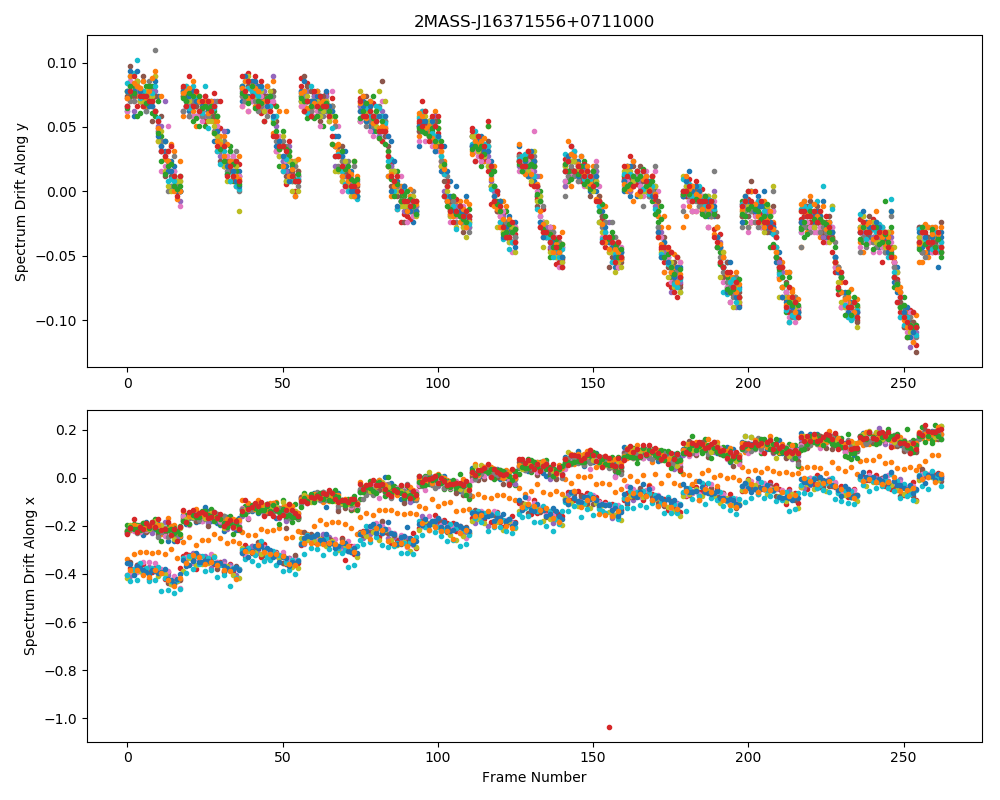Click the -0.8 tick label on x-drift plot
1000x800 pixels.
click(61, 671)
